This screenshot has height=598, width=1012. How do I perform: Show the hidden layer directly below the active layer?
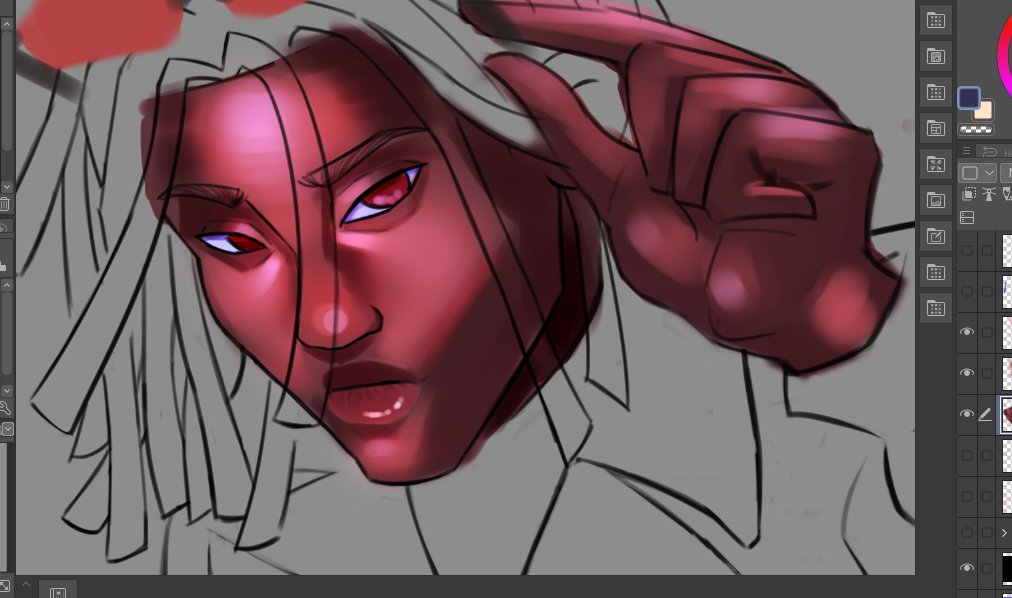pos(967,455)
